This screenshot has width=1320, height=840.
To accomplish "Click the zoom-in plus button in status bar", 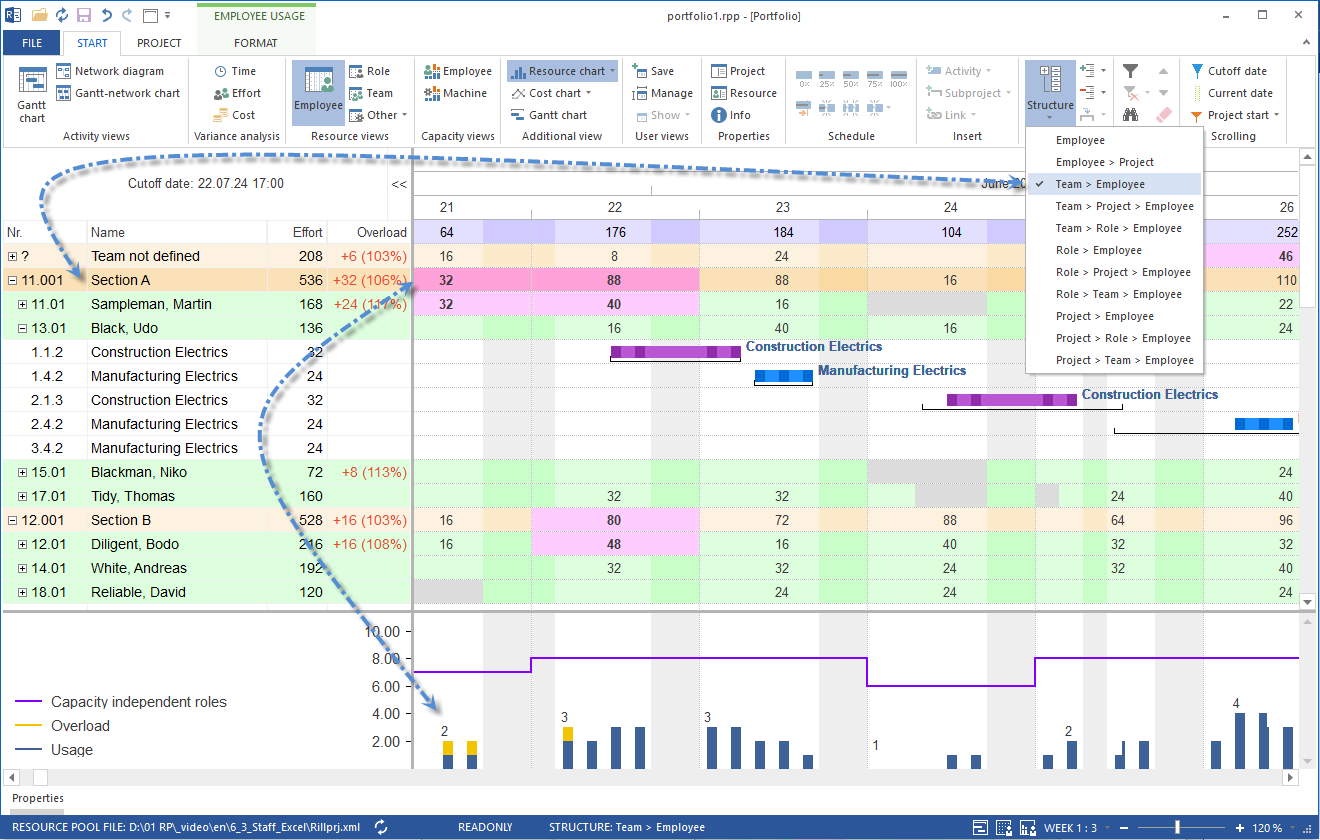I will pyautogui.click(x=1240, y=828).
